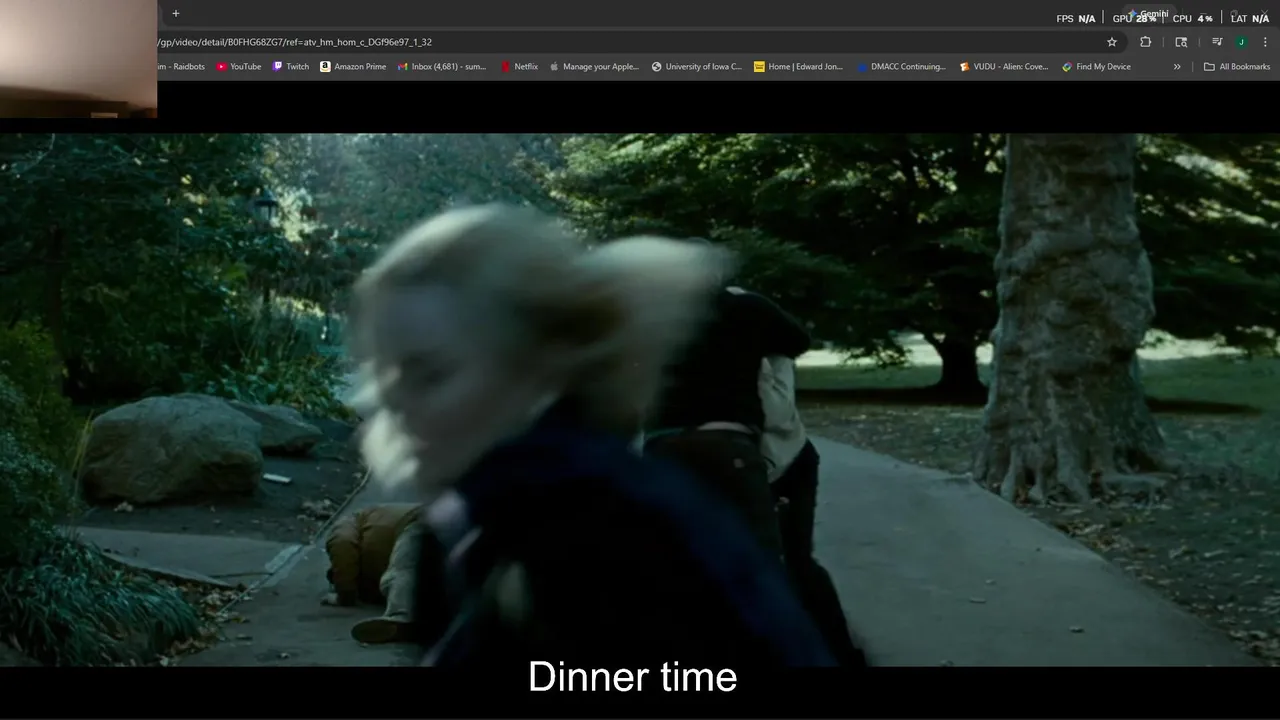
Task: Open a new browser tab
Action: click(x=176, y=13)
